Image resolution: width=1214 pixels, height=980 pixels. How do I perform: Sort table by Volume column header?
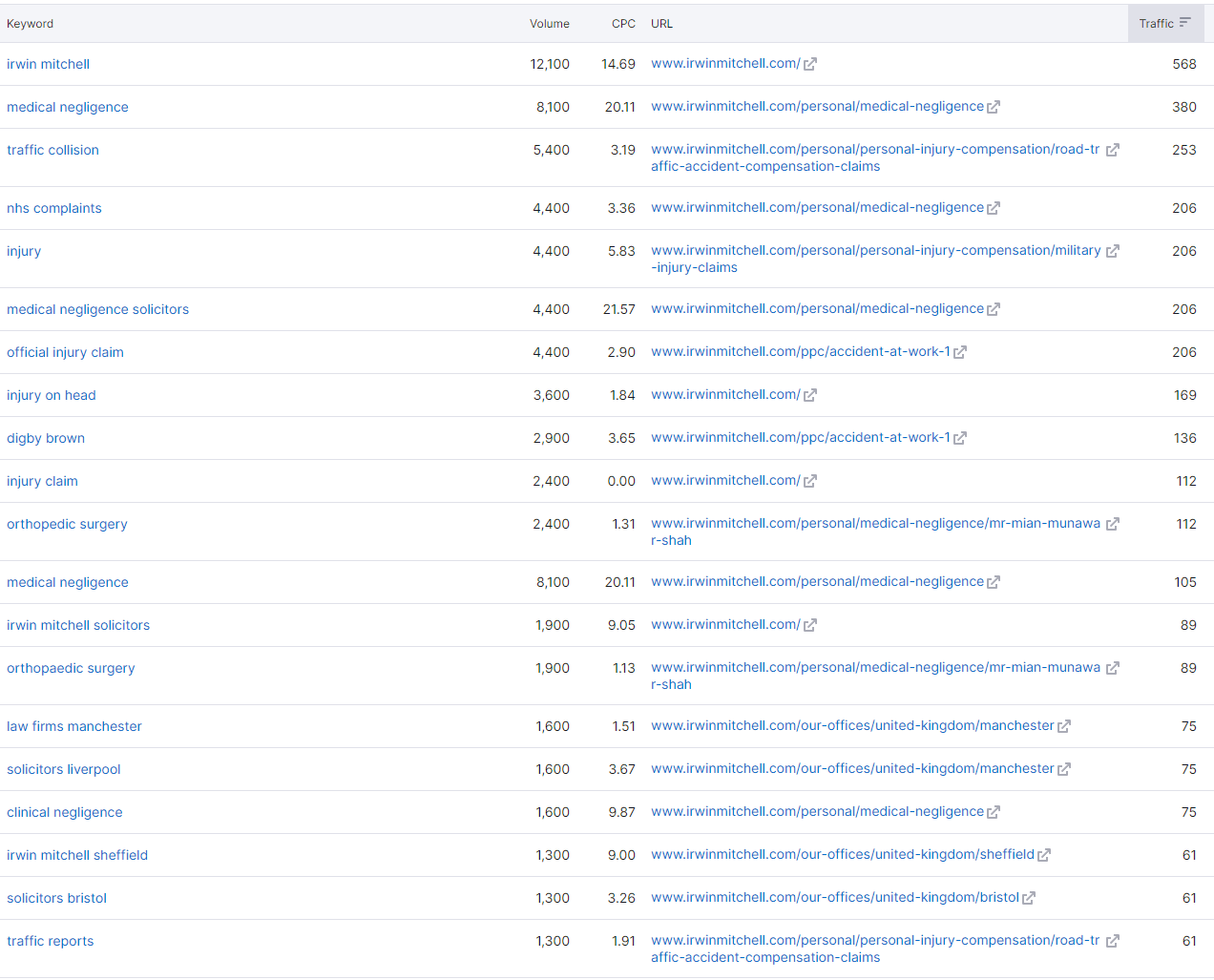550,24
